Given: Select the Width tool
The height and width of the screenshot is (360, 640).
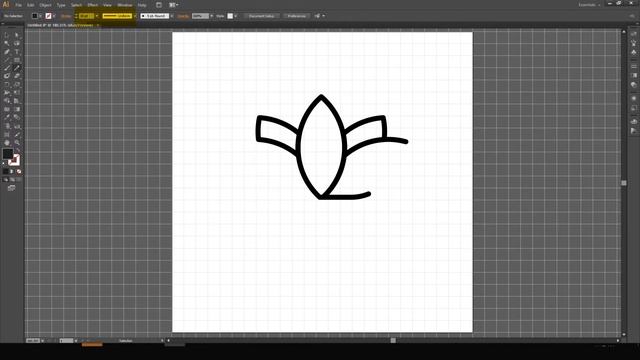Looking at the screenshot, I should [7, 93].
